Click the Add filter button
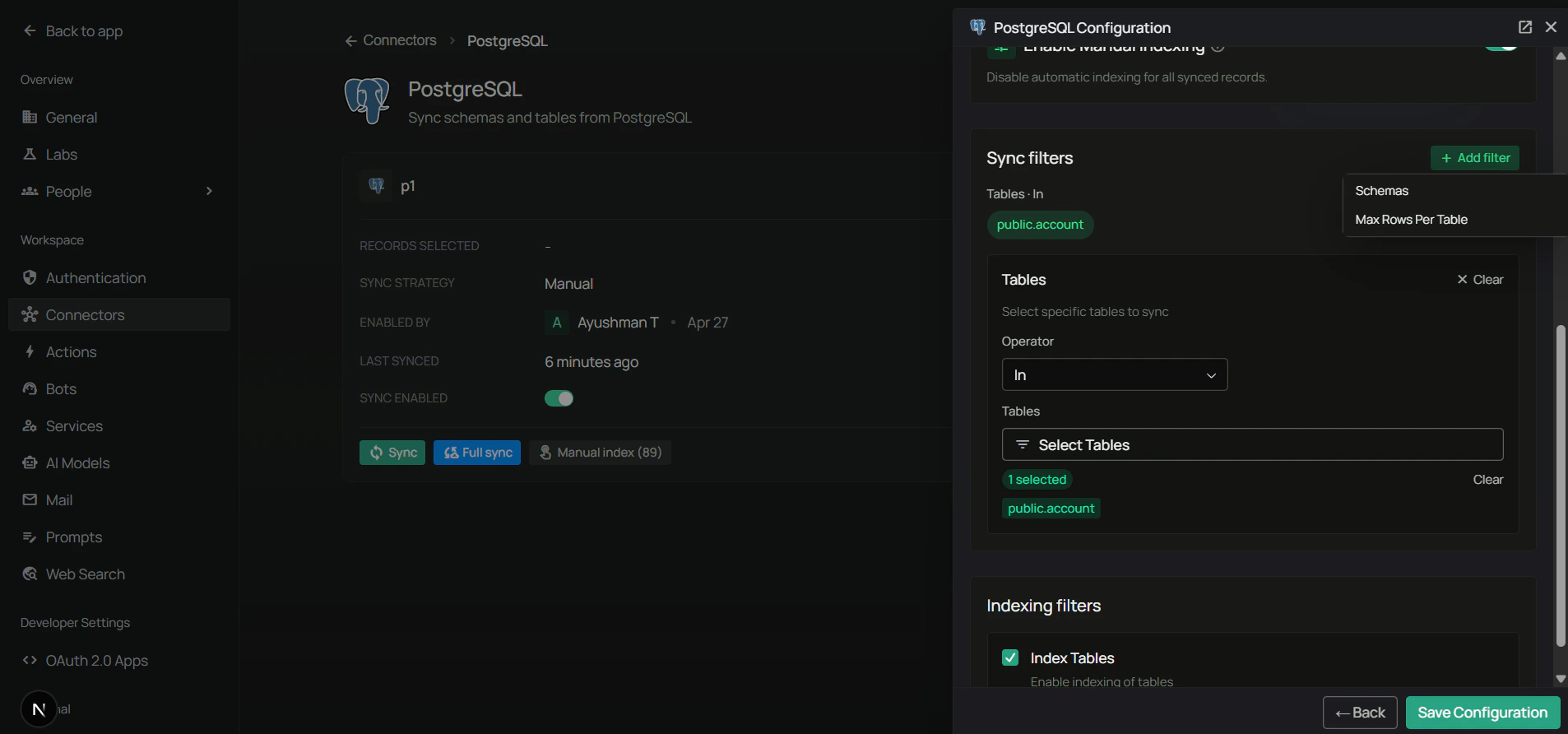 (x=1475, y=158)
